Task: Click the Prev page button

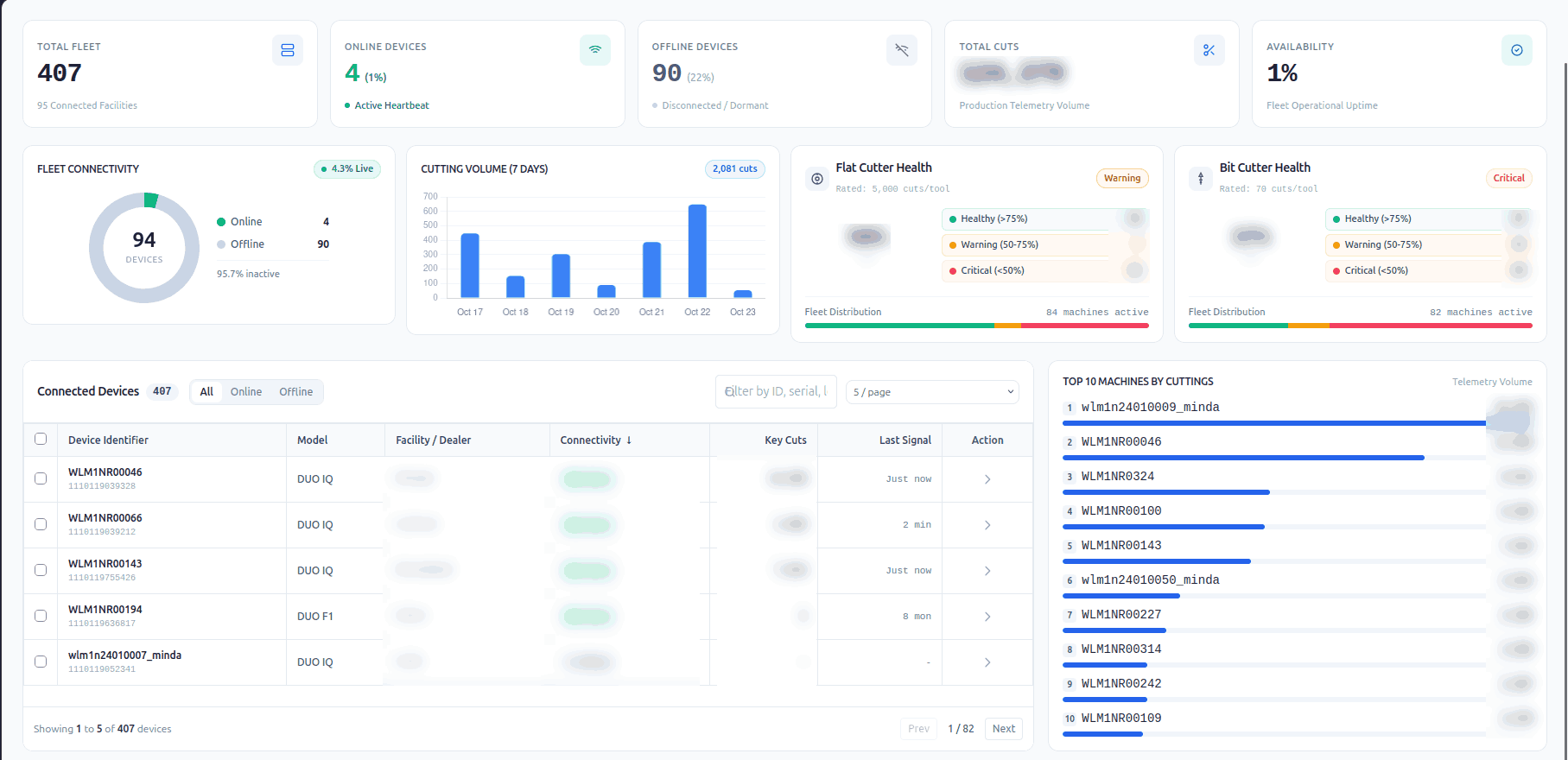Action: 919,729
